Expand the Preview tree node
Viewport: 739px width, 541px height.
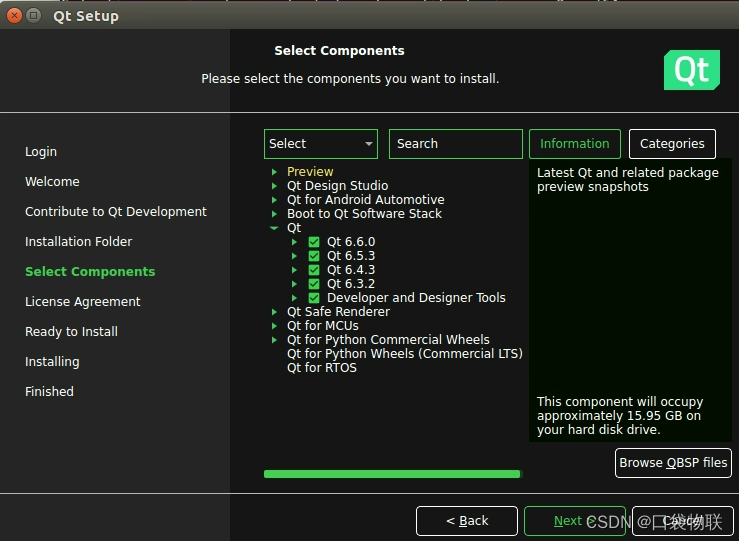(274, 172)
